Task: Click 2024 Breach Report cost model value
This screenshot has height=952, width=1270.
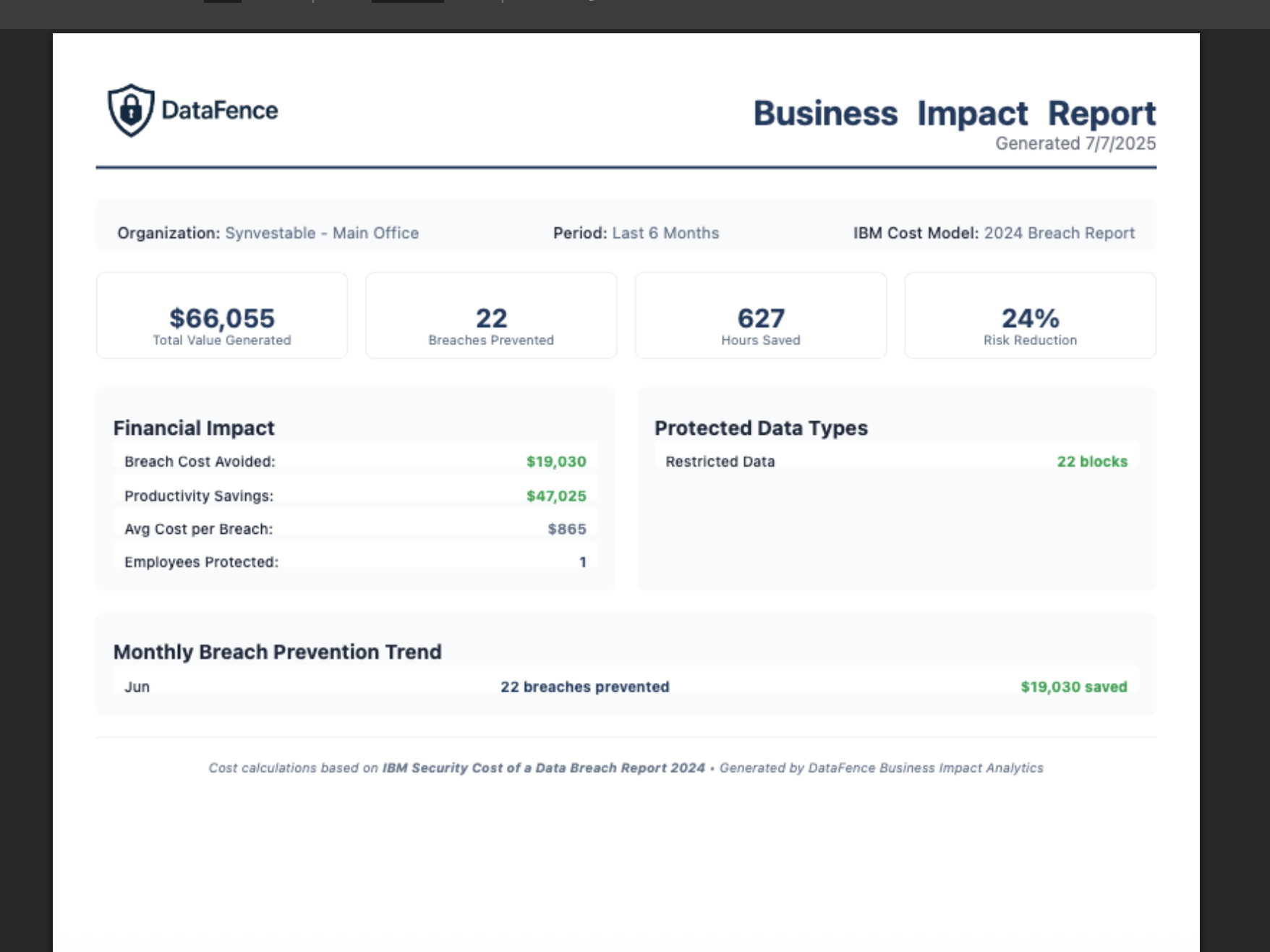Action: [1060, 233]
